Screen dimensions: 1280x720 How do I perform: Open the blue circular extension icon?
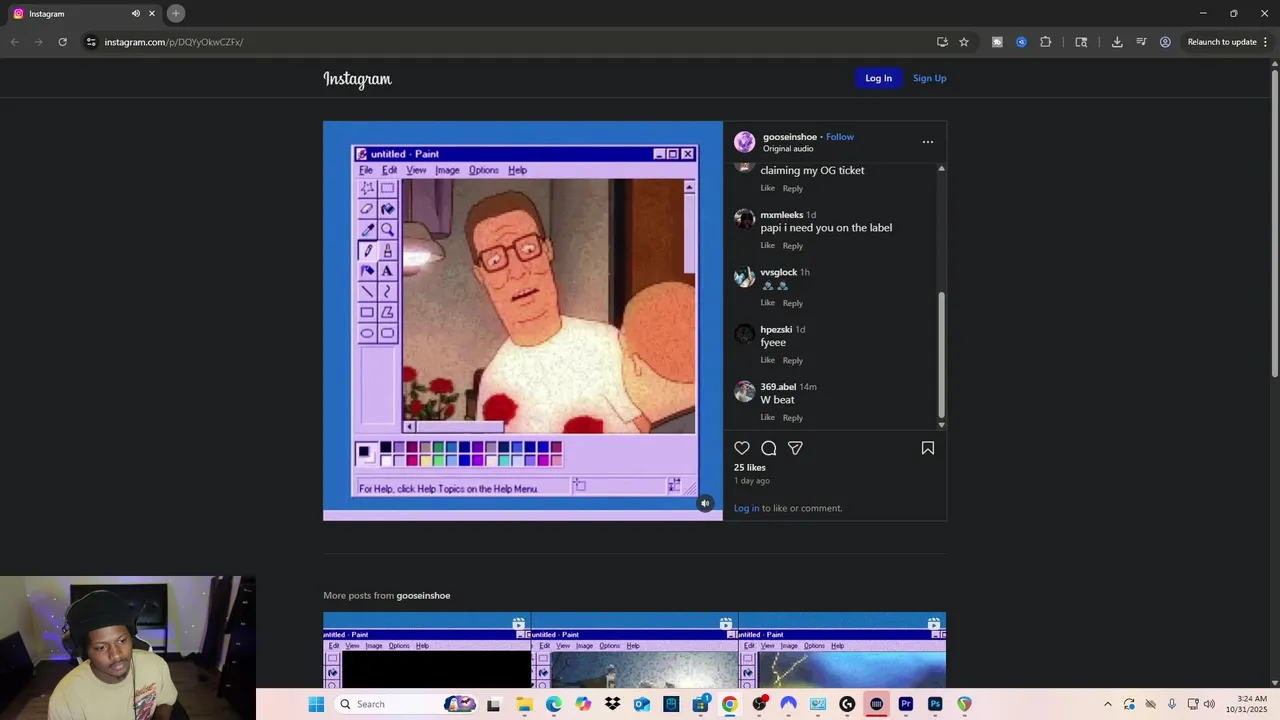tap(1021, 42)
